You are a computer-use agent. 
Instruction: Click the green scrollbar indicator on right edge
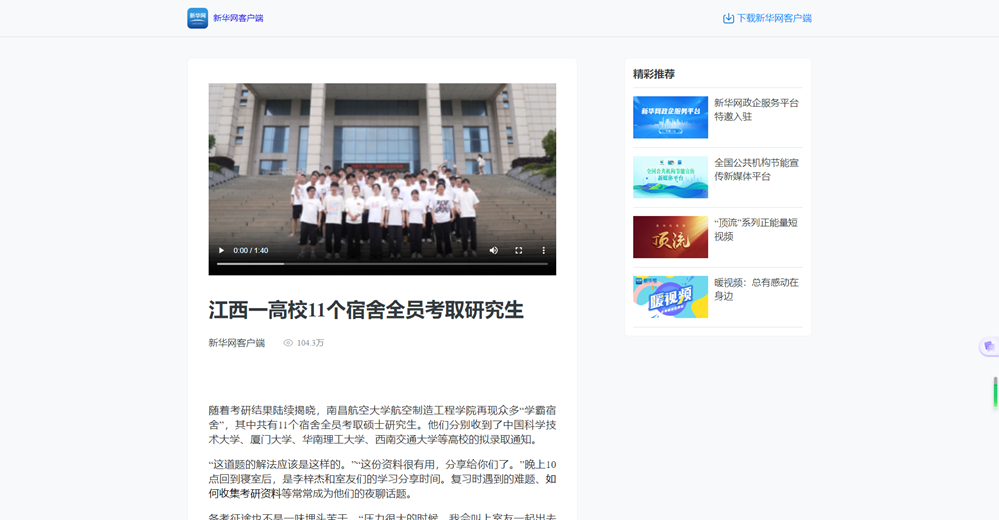995,392
